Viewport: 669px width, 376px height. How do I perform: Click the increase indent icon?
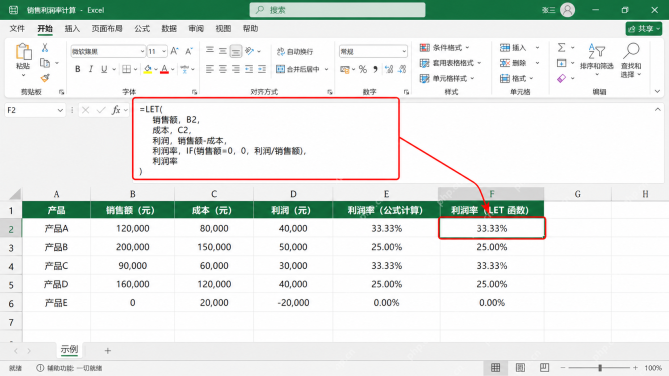(262, 69)
